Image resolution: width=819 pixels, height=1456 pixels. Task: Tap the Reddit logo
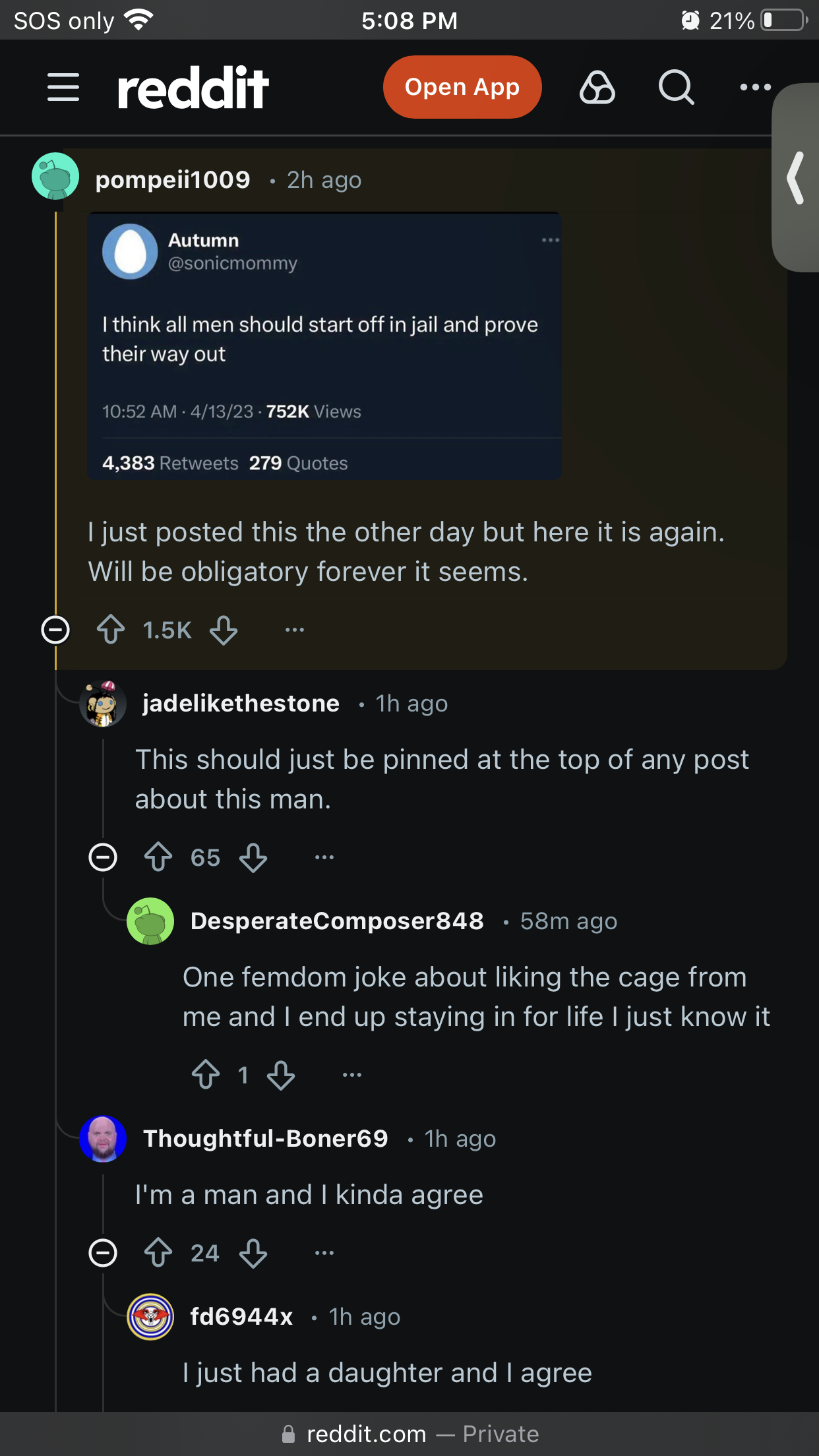pyautogui.click(x=193, y=87)
